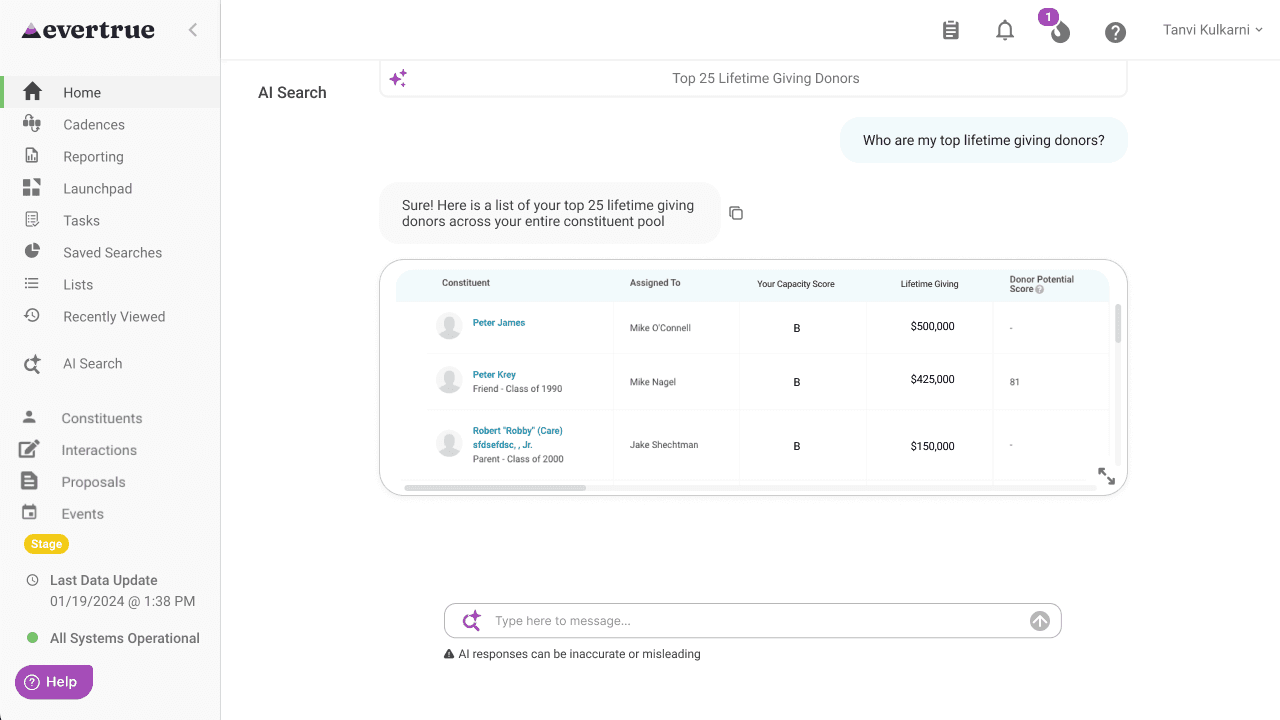Image resolution: width=1280 pixels, height=720 pixels.
Task: Click the evertrue logo
Action: pos(88,30)
